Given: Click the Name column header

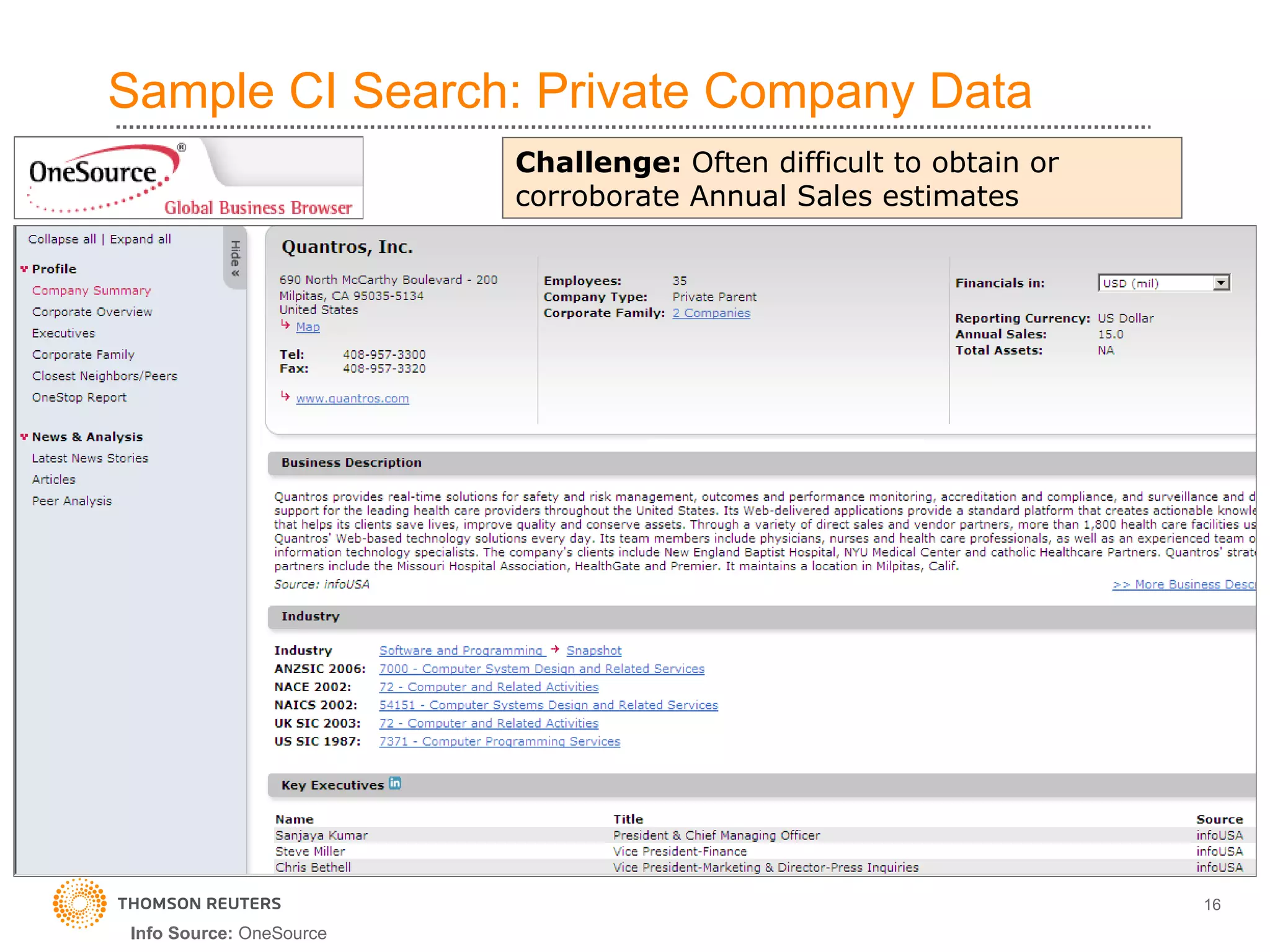Looking at the screenshot, I should [x=295, y=819].
